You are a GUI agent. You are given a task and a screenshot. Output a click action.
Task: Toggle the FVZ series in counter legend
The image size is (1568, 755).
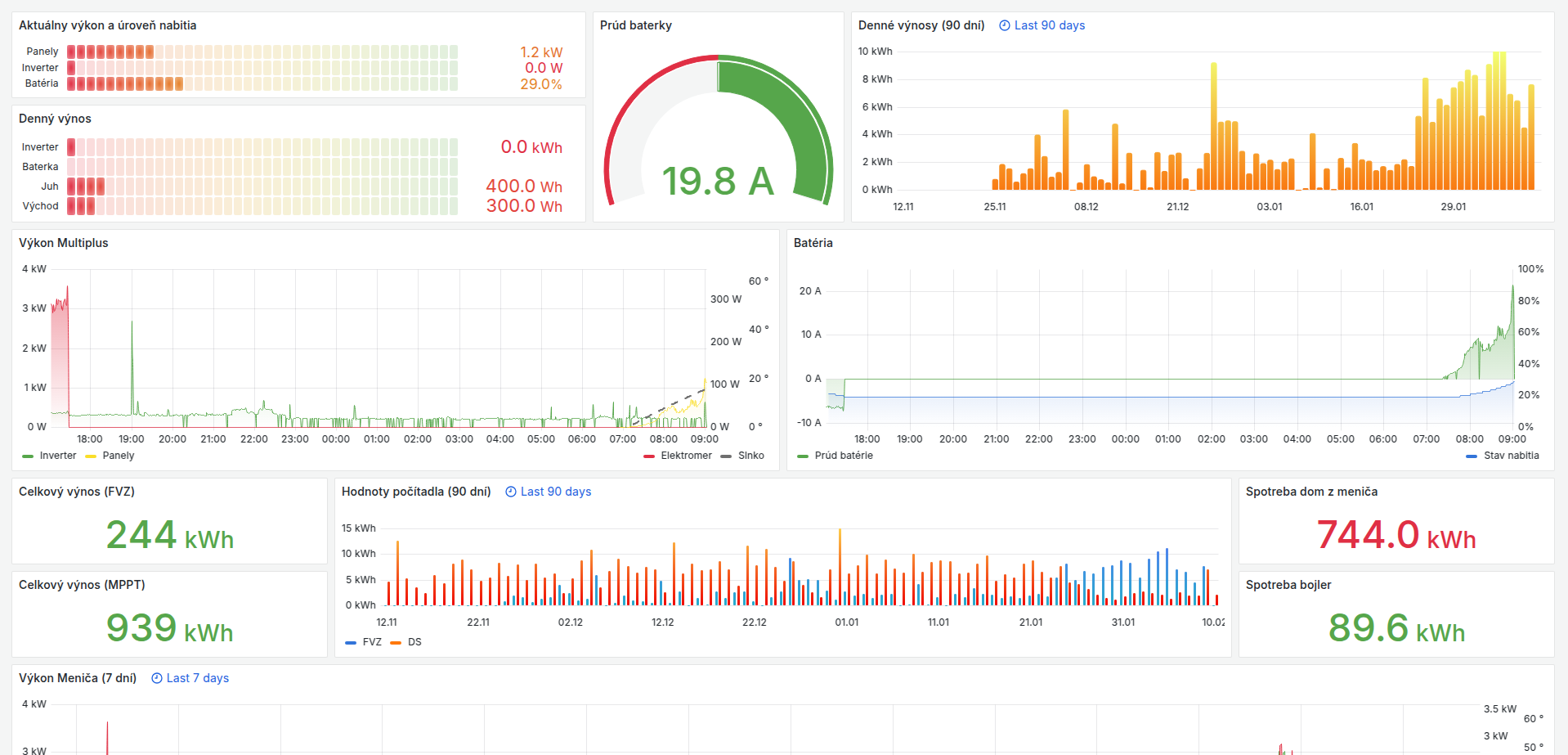372,642
